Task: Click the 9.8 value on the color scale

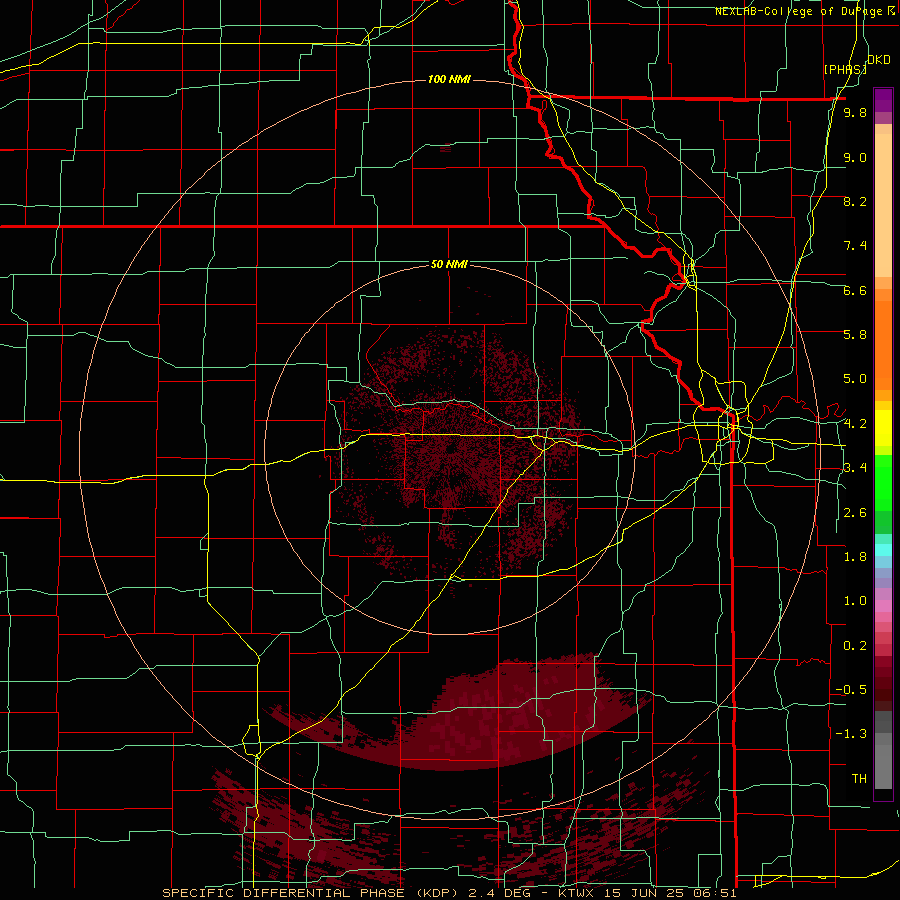Action: [855, 113]
